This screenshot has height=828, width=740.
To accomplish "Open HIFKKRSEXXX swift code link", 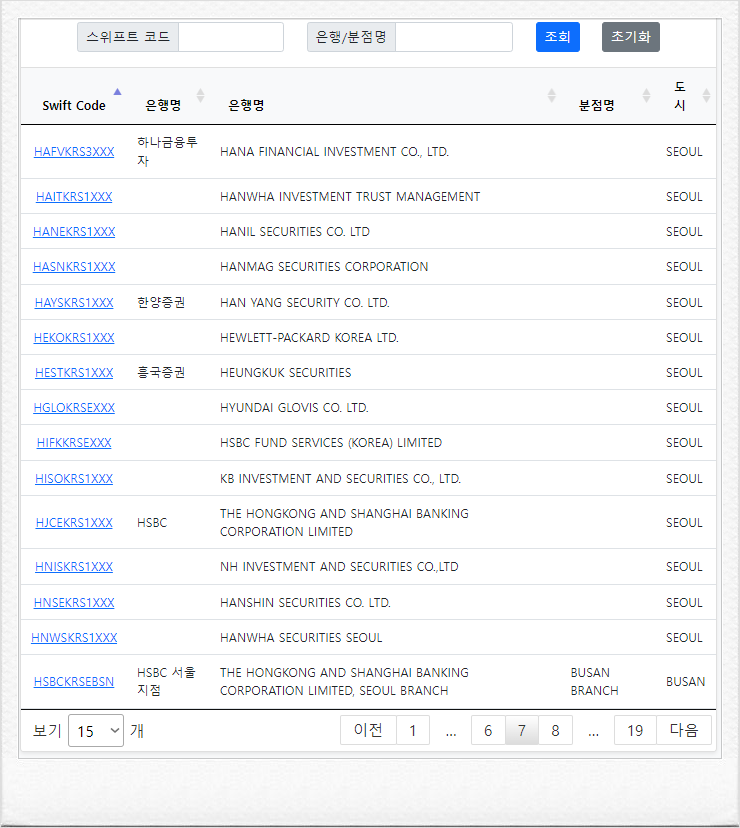I will (x=74, y=443).
